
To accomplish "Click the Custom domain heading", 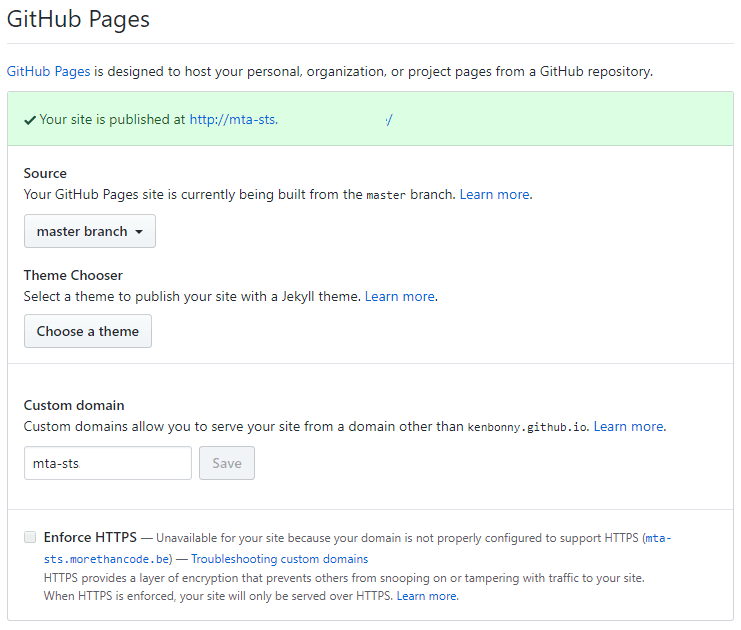I will 74,405.
